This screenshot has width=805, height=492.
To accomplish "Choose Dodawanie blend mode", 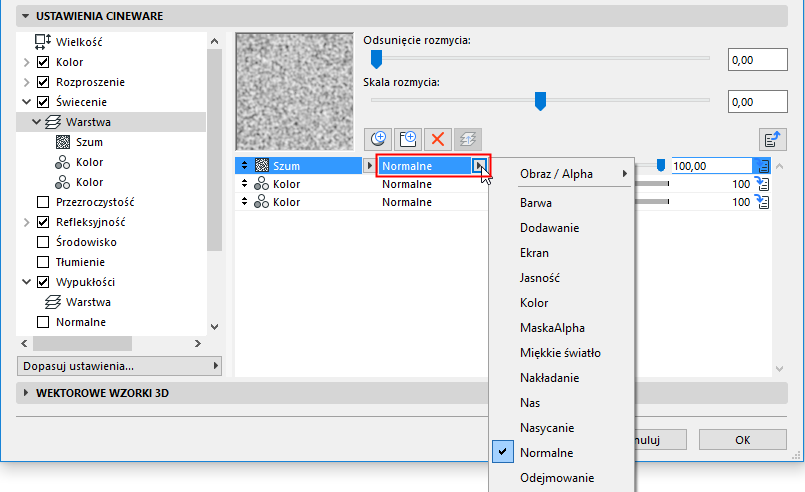I will (562, 228).
